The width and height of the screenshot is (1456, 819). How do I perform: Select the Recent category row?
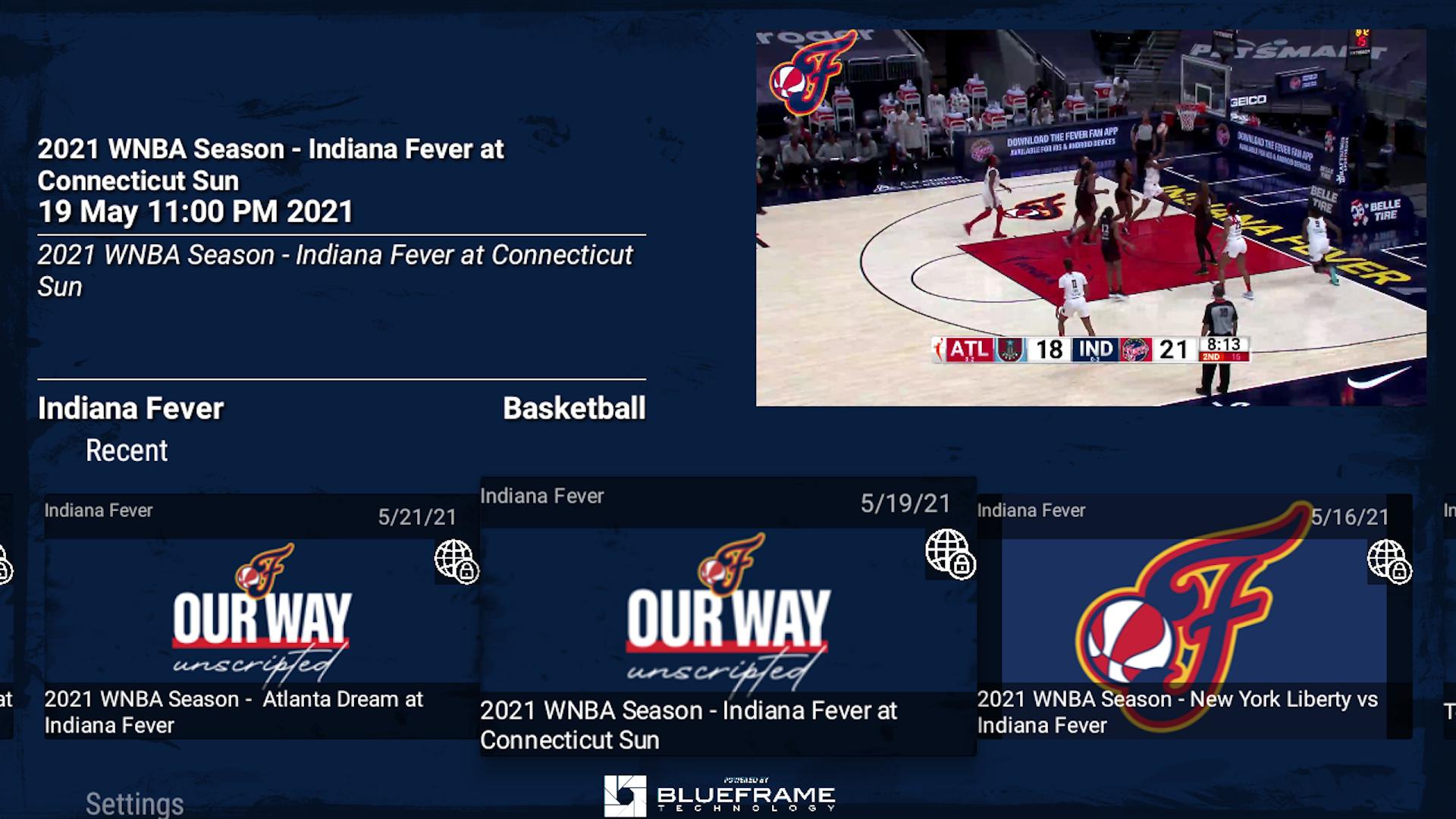click(x=127, y=450)
